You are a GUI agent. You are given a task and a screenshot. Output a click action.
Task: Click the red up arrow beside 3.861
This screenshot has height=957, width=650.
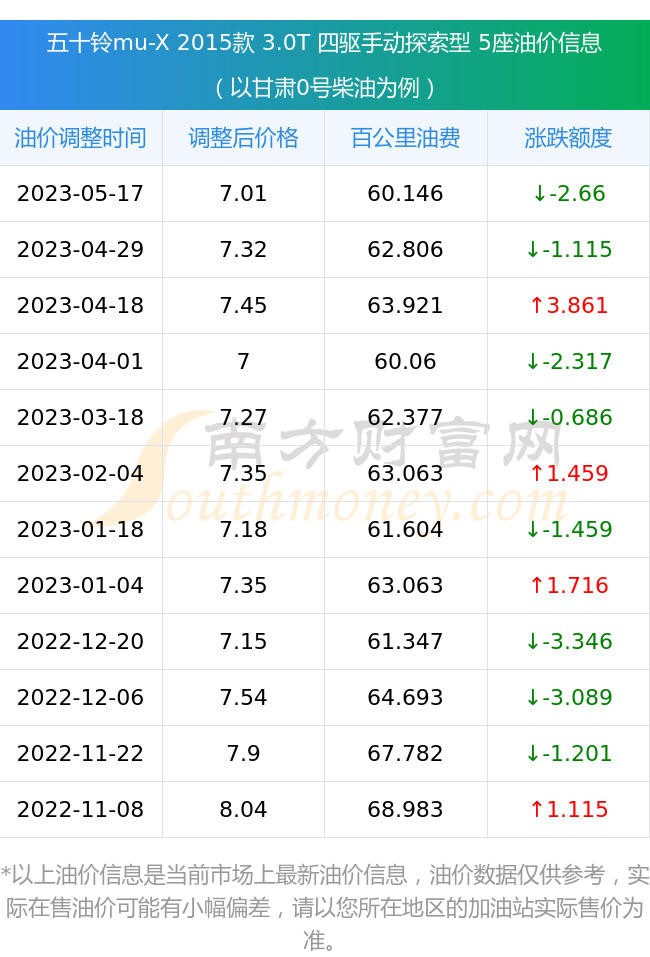(537, 305)
